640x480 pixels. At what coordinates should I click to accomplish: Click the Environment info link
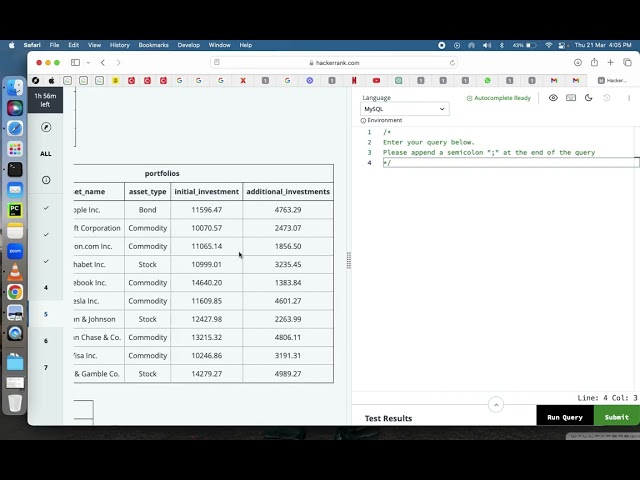(x=381, y=120)
